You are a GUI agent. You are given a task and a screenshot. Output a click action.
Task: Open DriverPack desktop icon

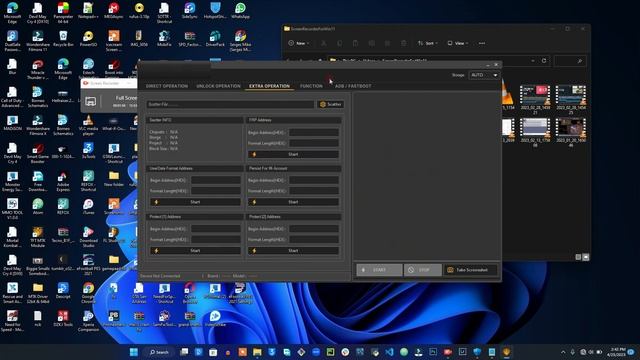(215, 40)
